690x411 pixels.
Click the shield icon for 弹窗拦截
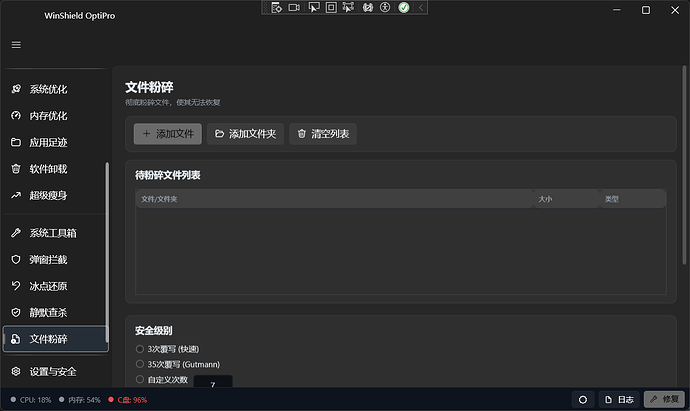(16, 260)
